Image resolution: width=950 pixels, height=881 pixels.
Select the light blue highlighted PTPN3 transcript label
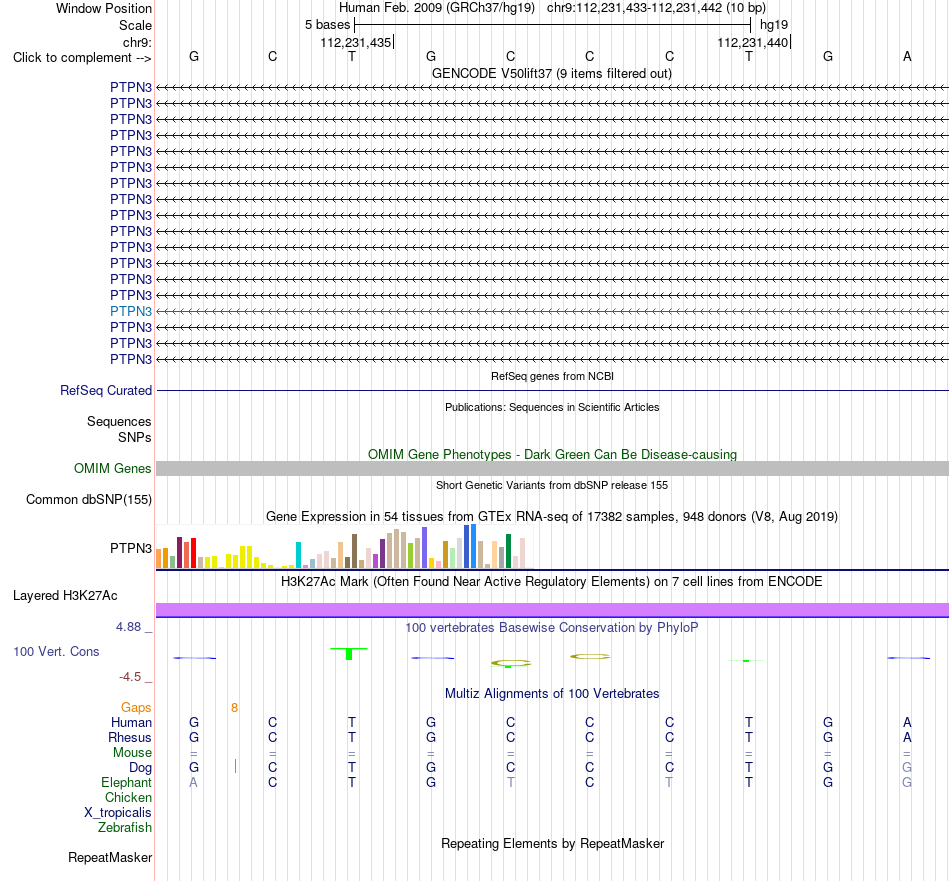point(131,311)
